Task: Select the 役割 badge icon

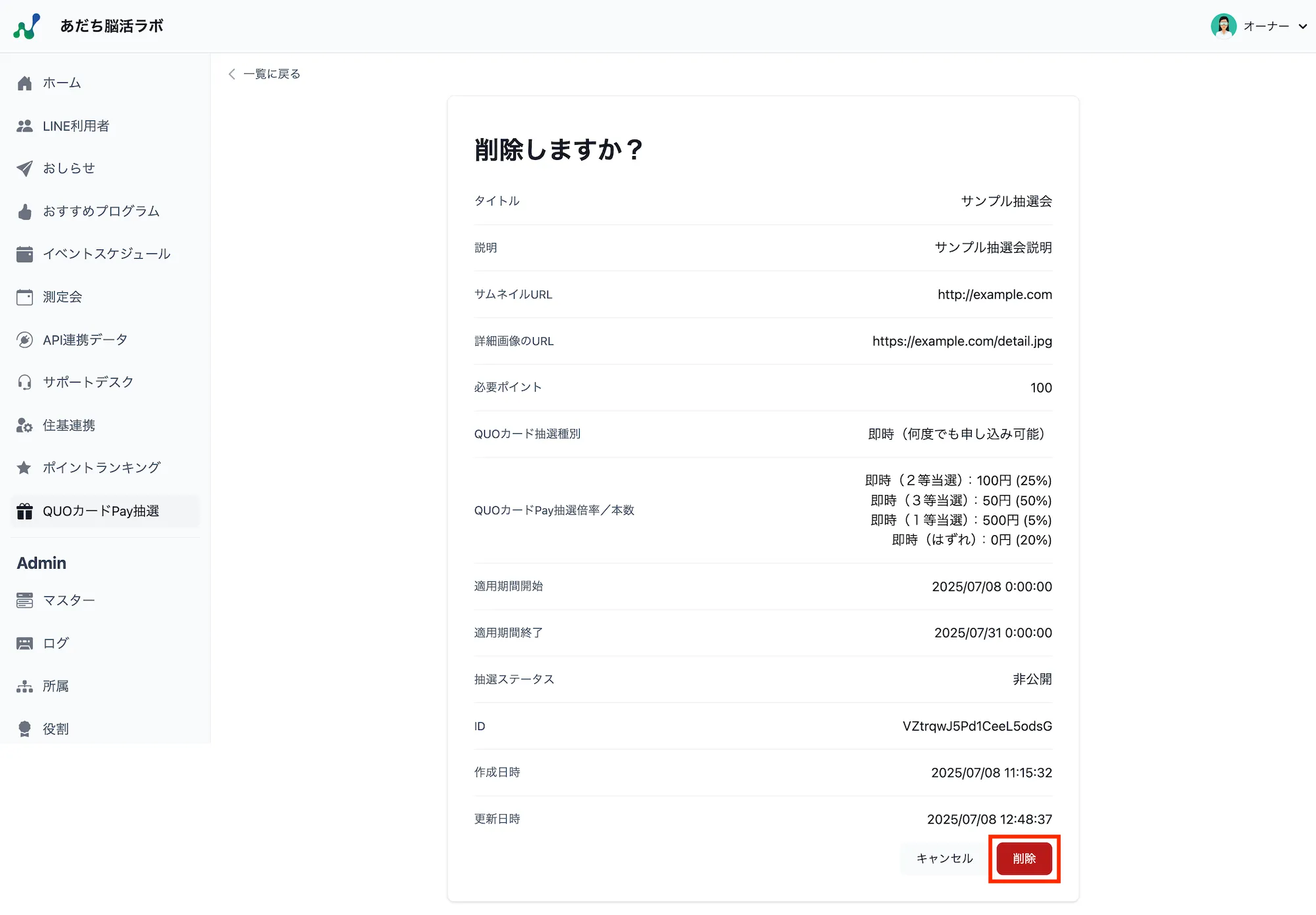Action: pos(24,728)
